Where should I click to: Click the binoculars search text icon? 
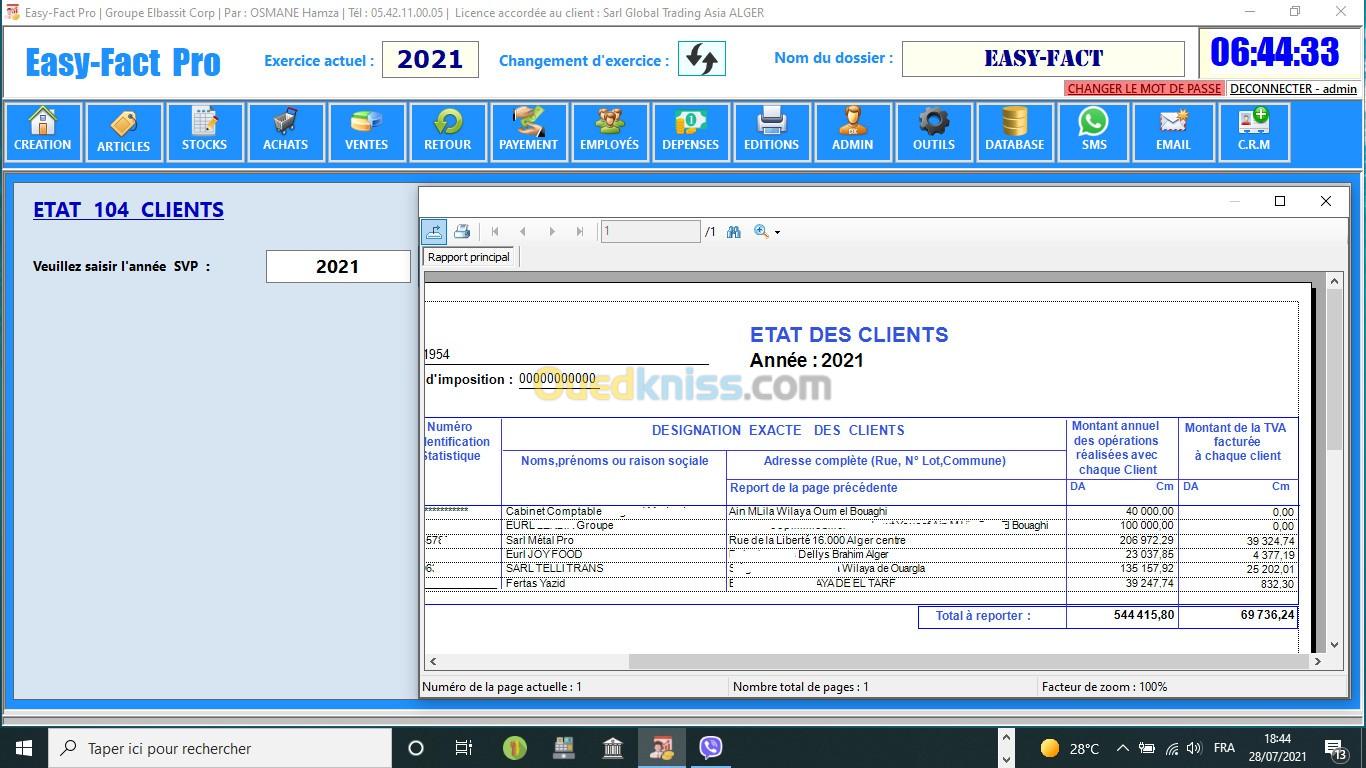[734, 231]
